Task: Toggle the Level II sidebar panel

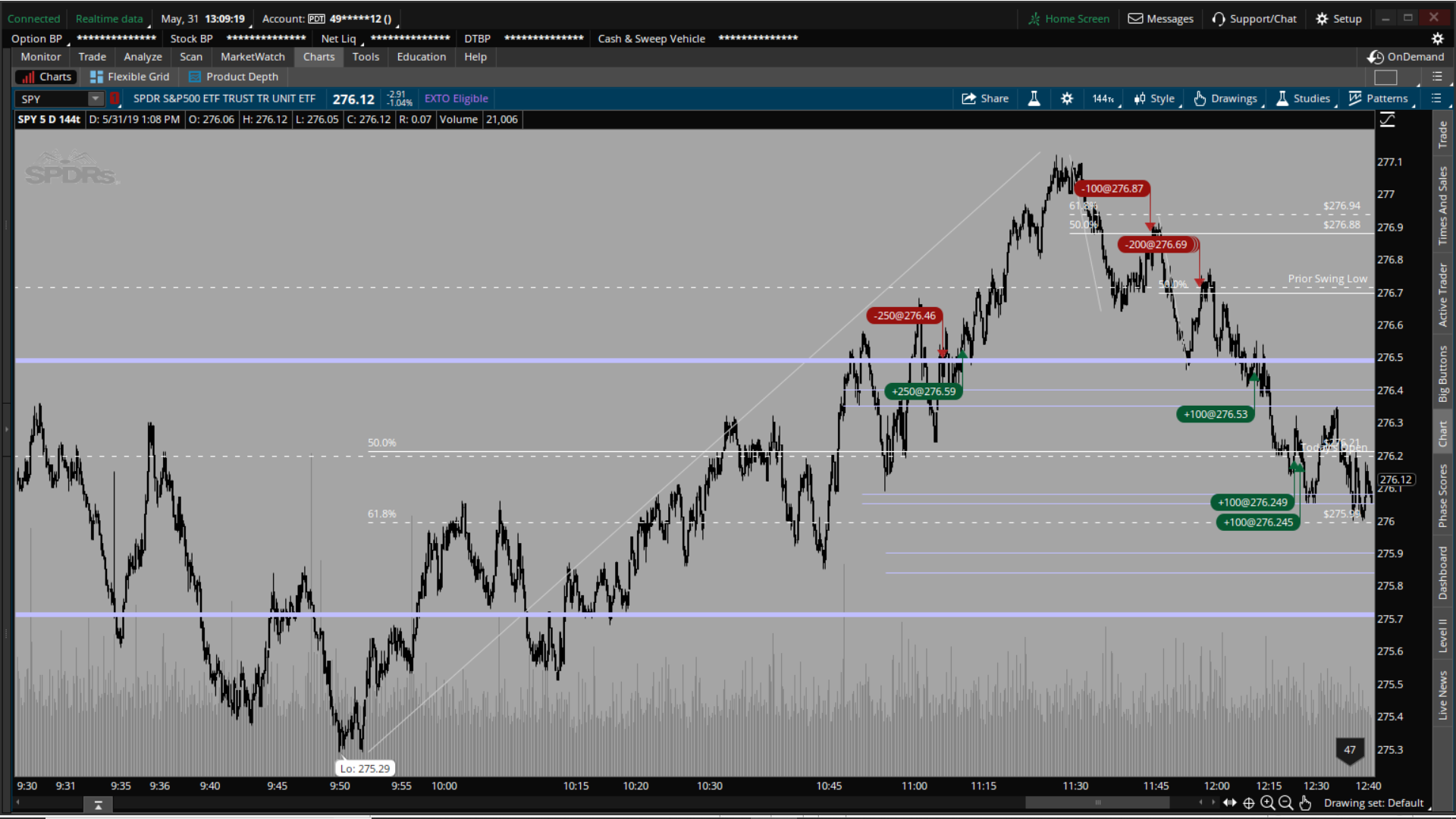Action: pos(1442,635)
